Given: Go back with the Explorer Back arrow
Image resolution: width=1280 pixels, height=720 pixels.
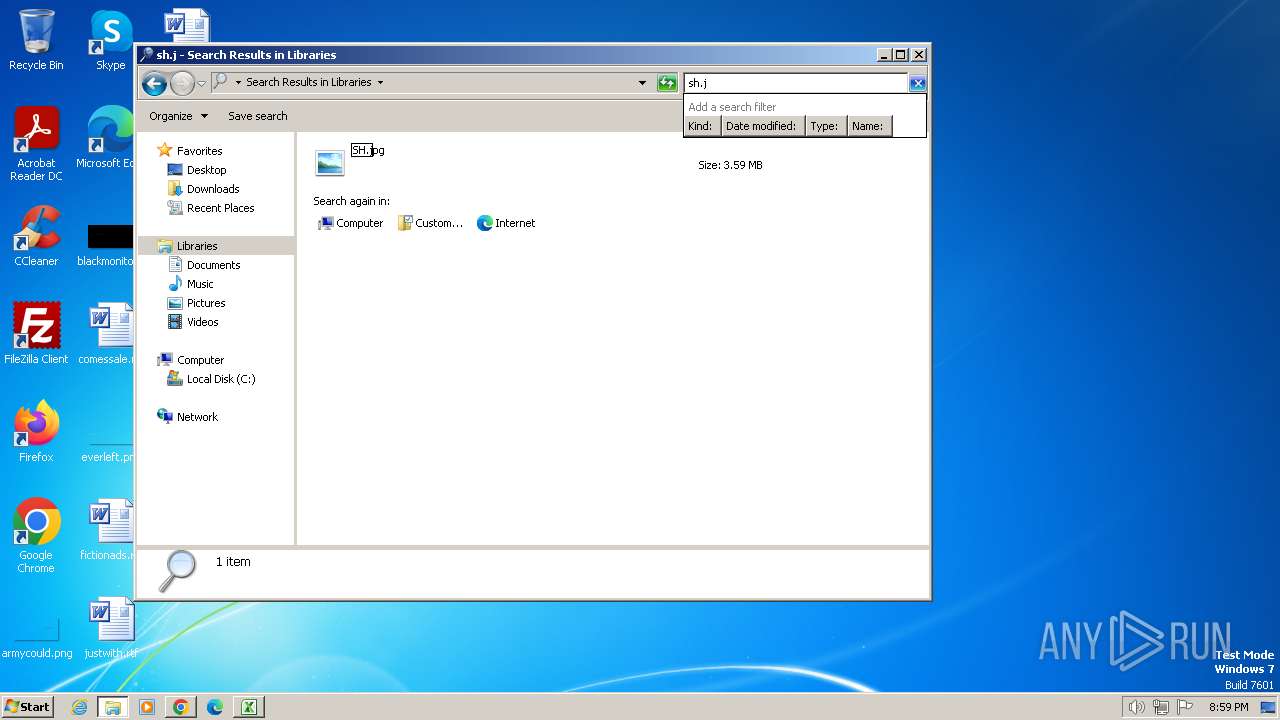Looking at the screenshot, I should pyautogui.click(x=154, y=83).
